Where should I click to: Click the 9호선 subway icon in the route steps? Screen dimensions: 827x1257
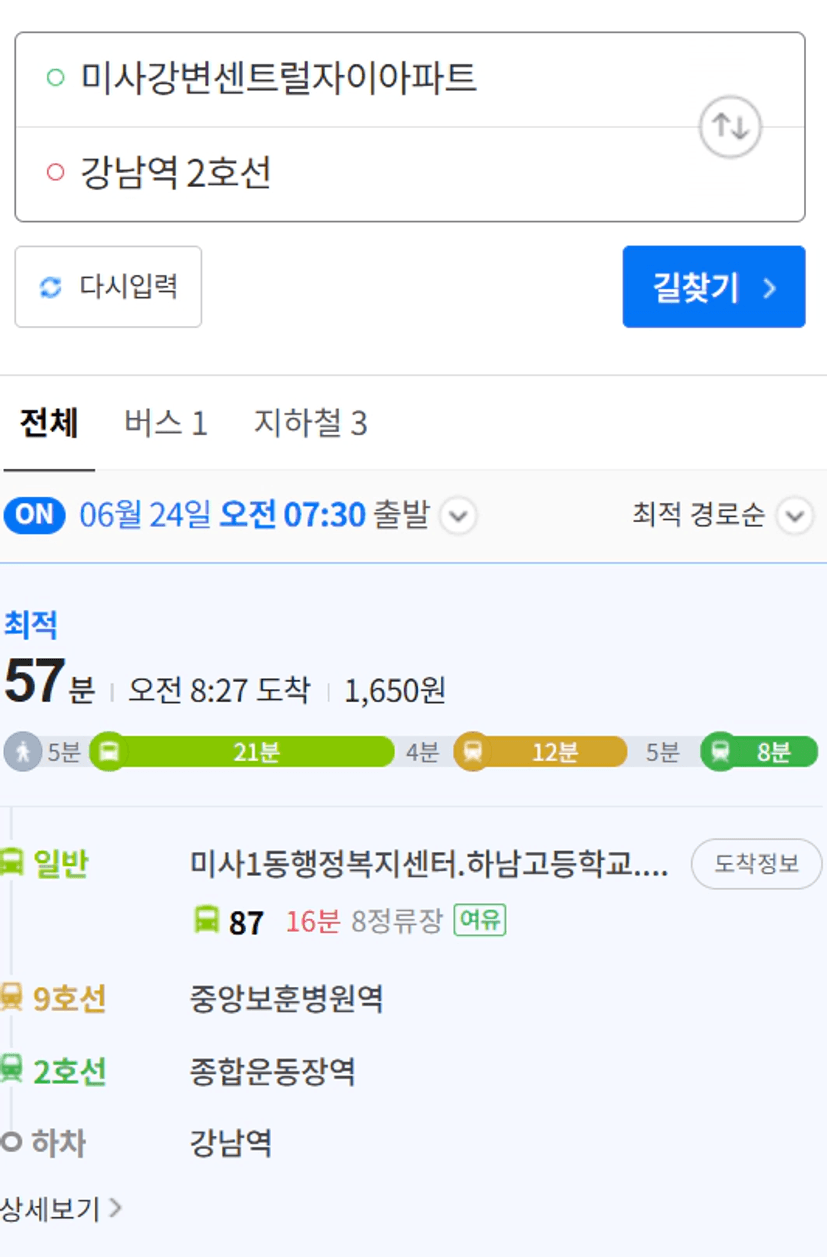11,997
